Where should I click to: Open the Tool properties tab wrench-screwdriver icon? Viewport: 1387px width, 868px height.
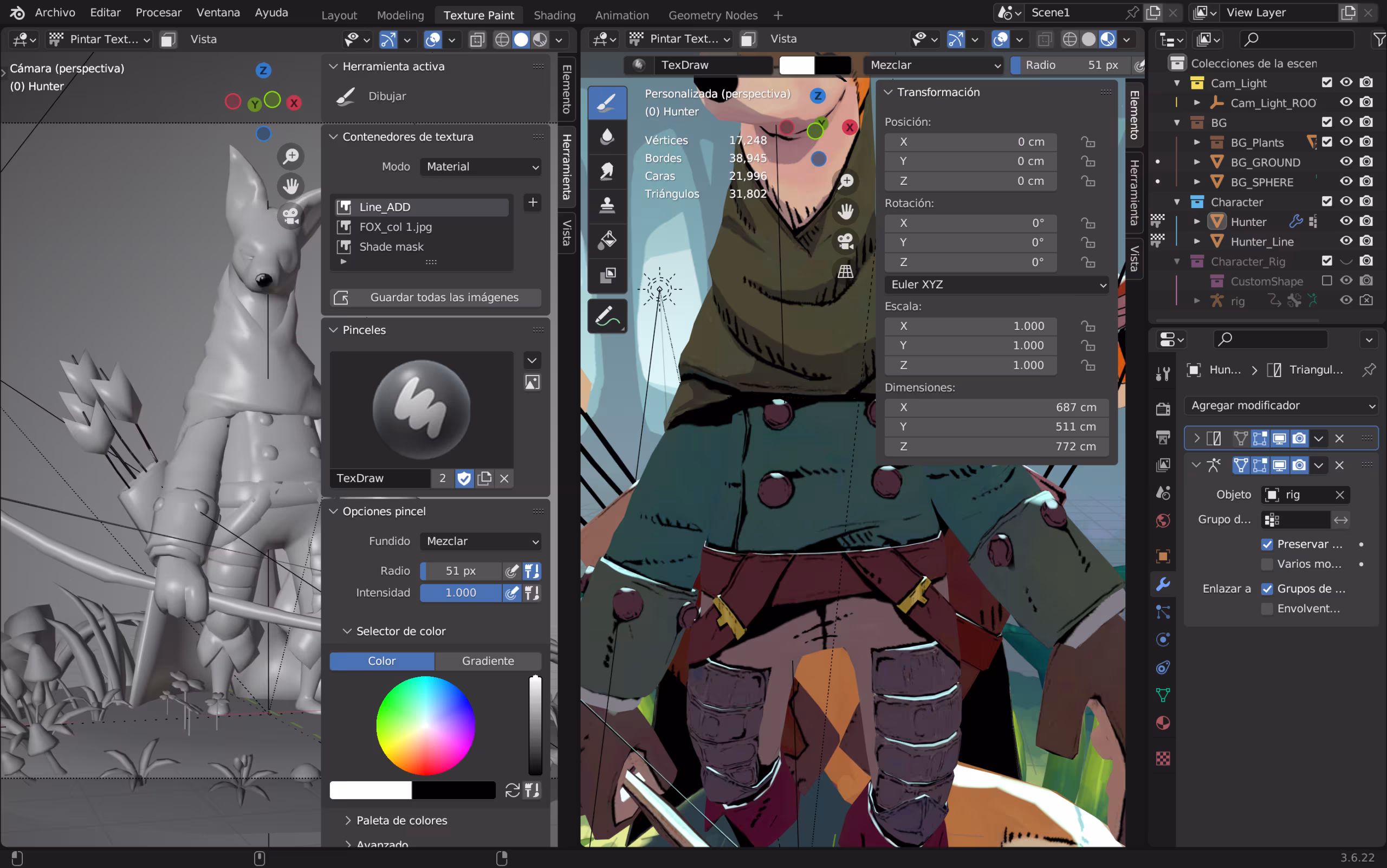point(1163,374)
